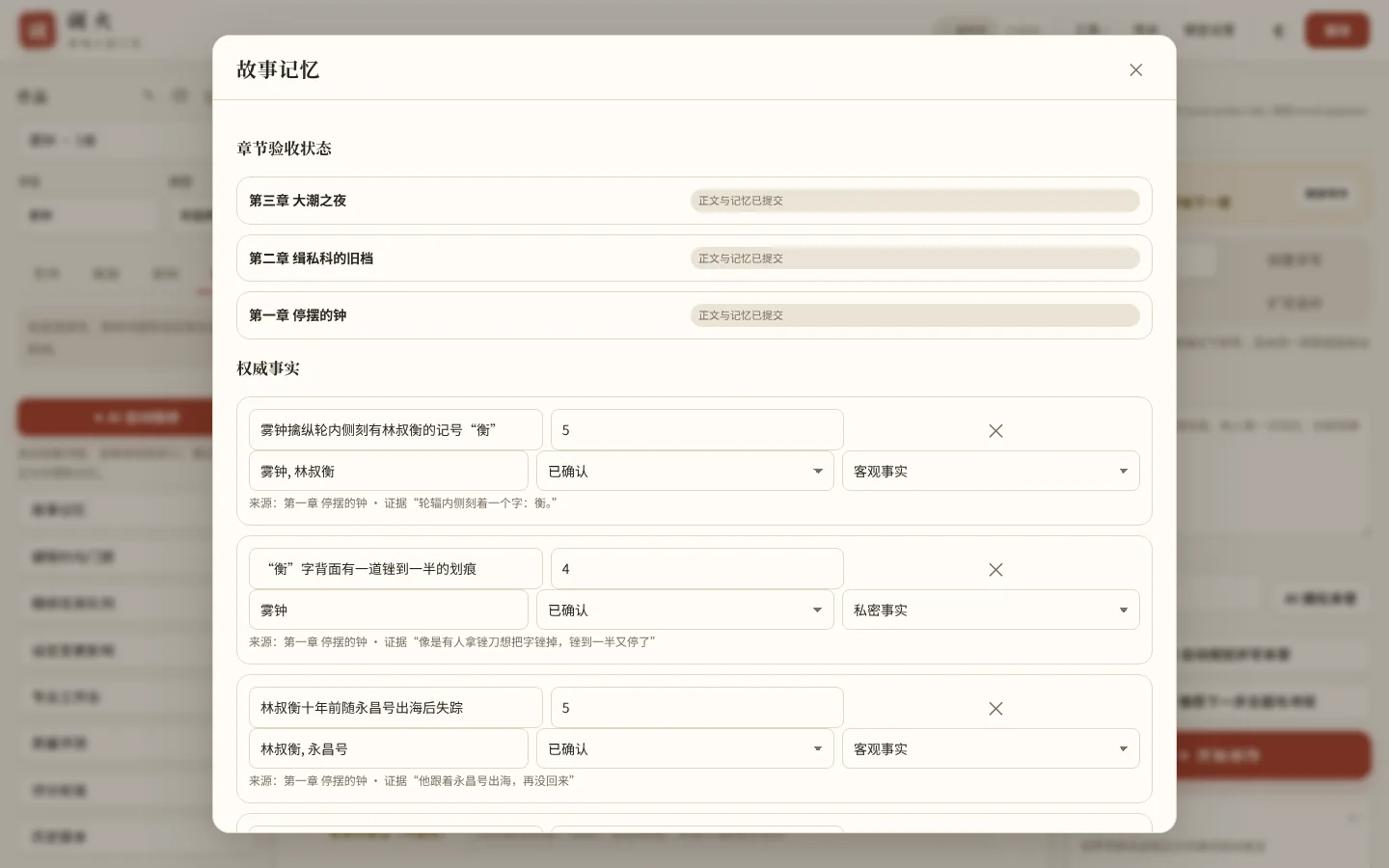The width and height of the screenshot is (1389, 868).
Task: Open 客观事实 dropdown for 雾钟, 林叔衡 fact
Action: (x=991, y=471)
